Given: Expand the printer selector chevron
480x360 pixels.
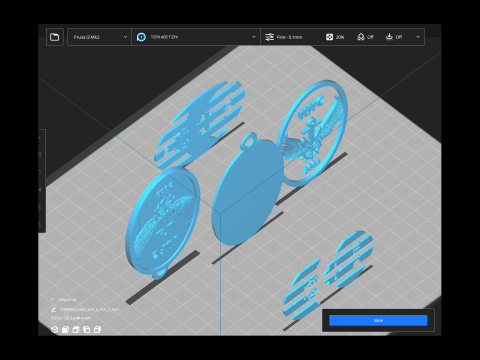Looking at the screenshot, I should 125,37.
